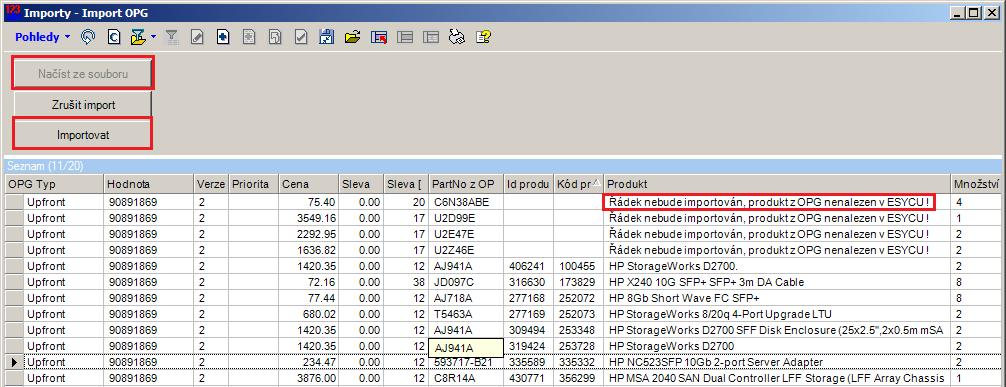The width and height of the screenshot is (1006, 387).
Task: Click the Id produ column header
Action: (x=529, y=185)
